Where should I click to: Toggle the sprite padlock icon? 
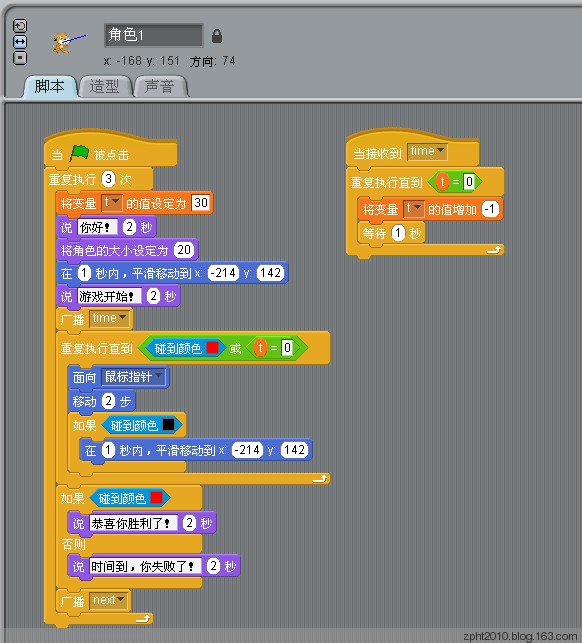(x=217, y=36)
